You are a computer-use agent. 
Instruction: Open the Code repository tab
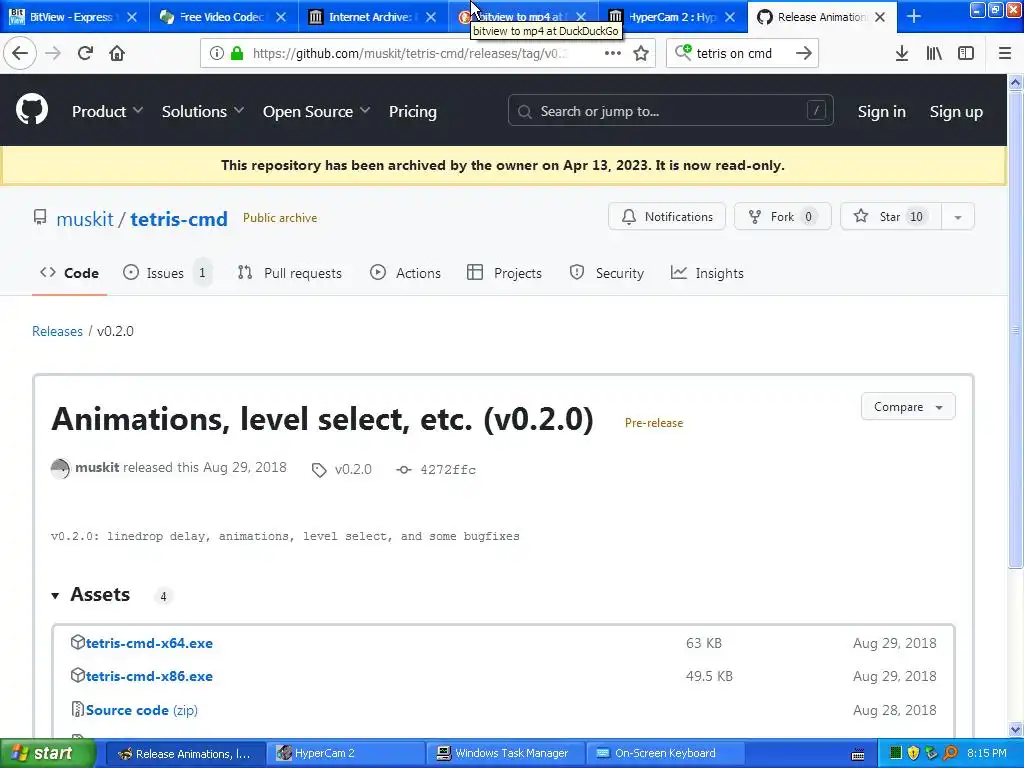[x=69, y=273]
